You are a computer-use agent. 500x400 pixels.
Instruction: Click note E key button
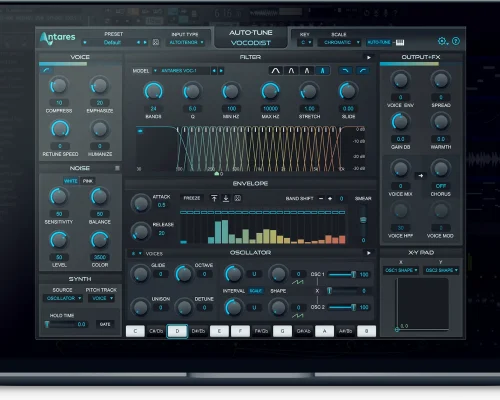219,331
